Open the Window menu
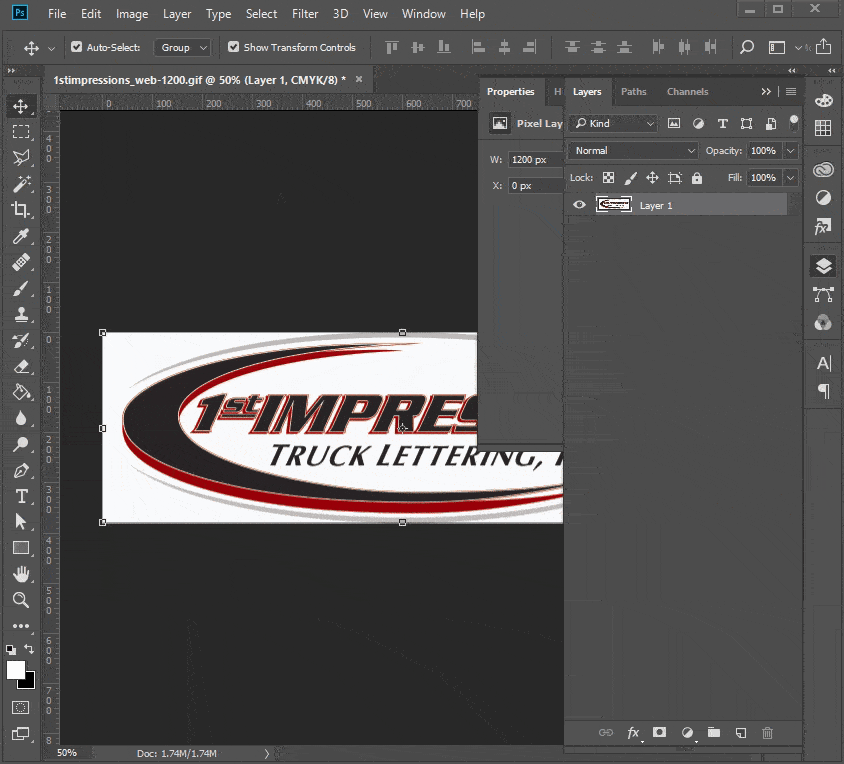Image resolution: width=844 pixels, height=764 pixels. click(x=424, y=14)
